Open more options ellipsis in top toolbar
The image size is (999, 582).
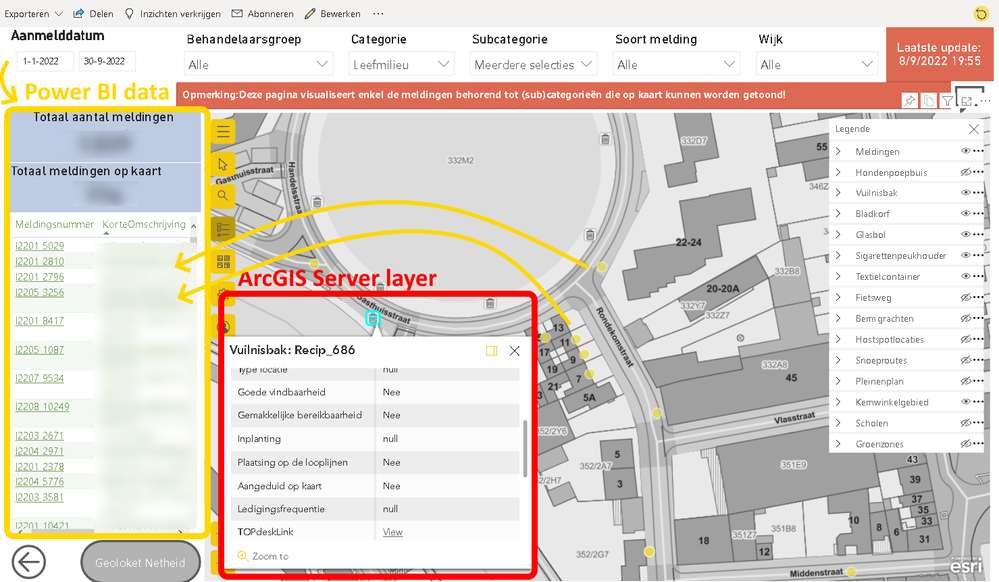[x=378, y=13]
